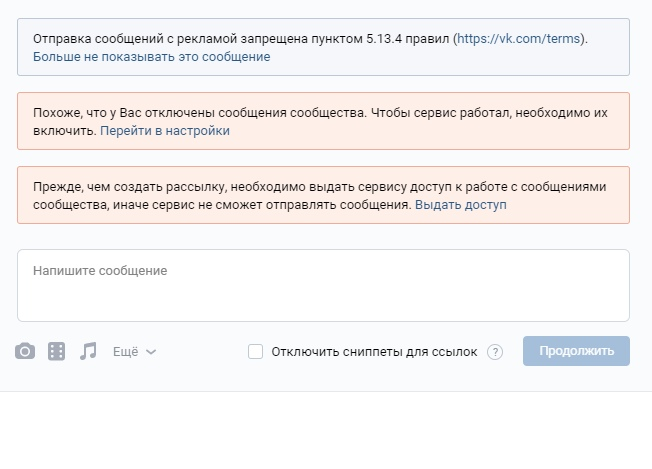Open the https://vk.com/terms link
652x469 pixels.
click(520, 39)
